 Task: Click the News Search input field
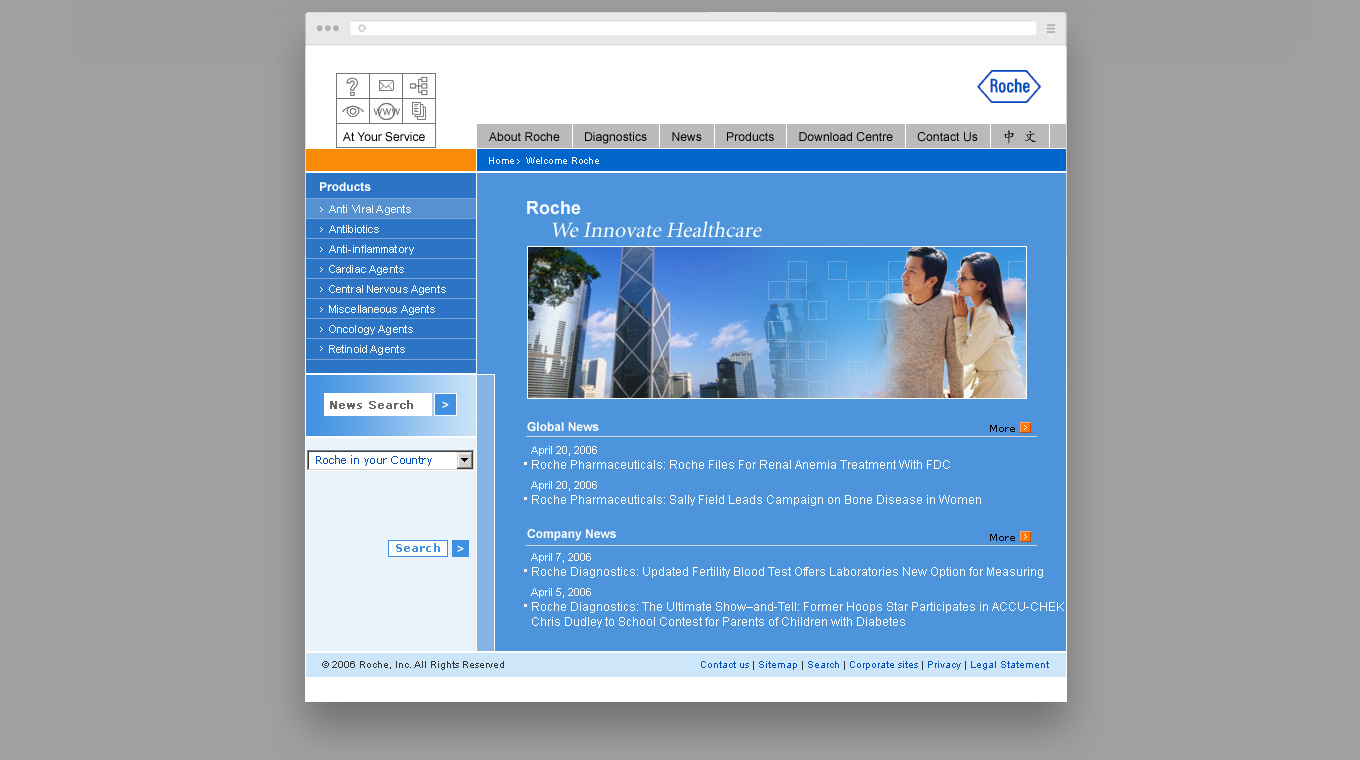pyautogui.click(x=377, y=405)
